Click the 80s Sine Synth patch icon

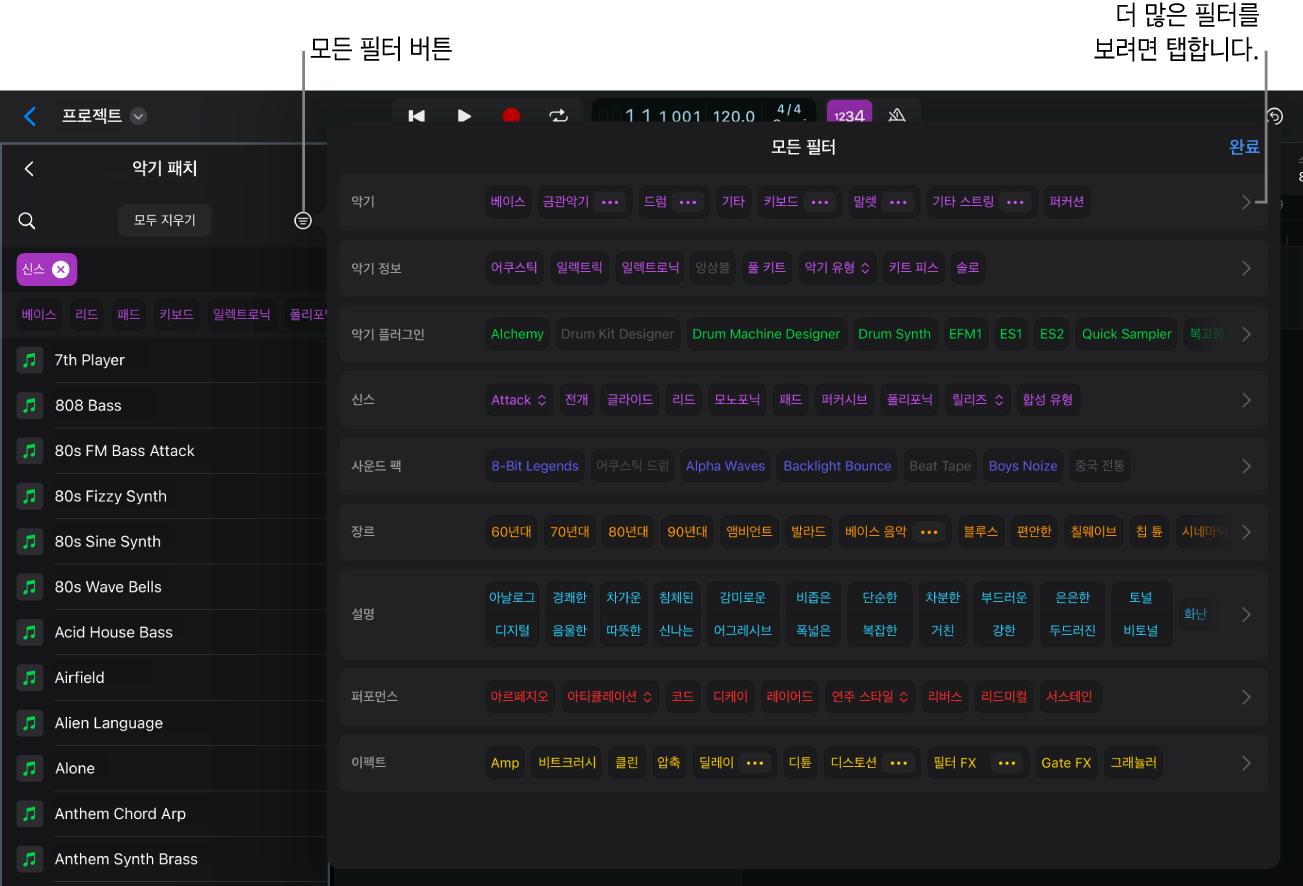pyautogui.click(x=31, y=541)
